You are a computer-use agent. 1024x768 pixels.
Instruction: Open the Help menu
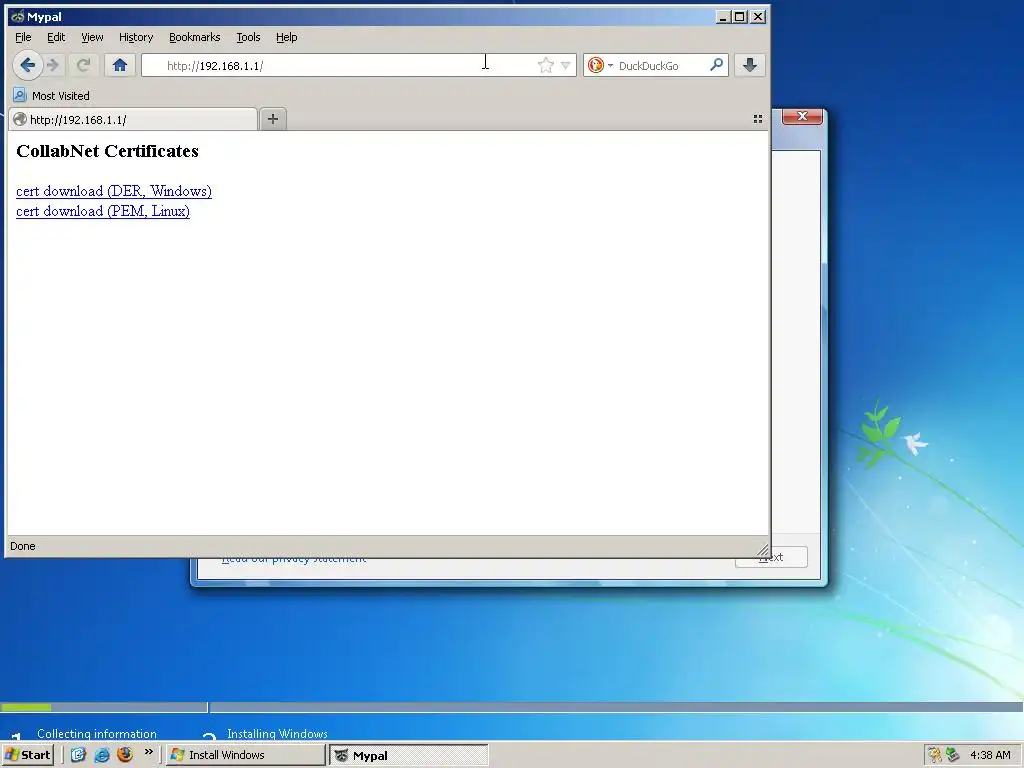coord(286,37)
